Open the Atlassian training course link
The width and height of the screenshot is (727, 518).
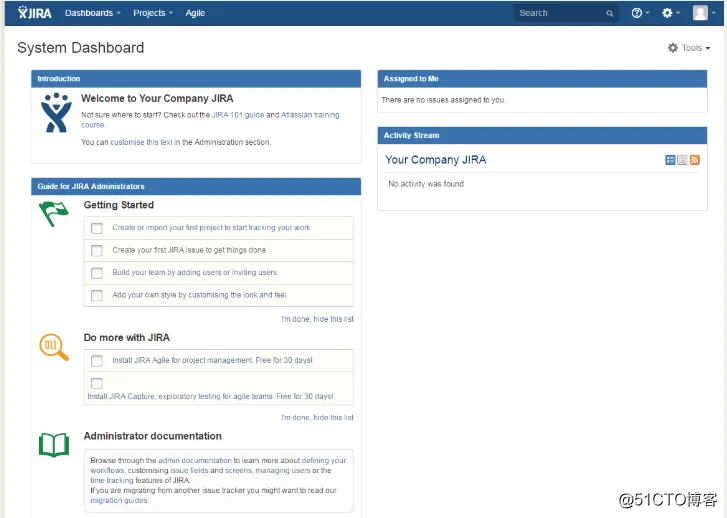(310, 115)
